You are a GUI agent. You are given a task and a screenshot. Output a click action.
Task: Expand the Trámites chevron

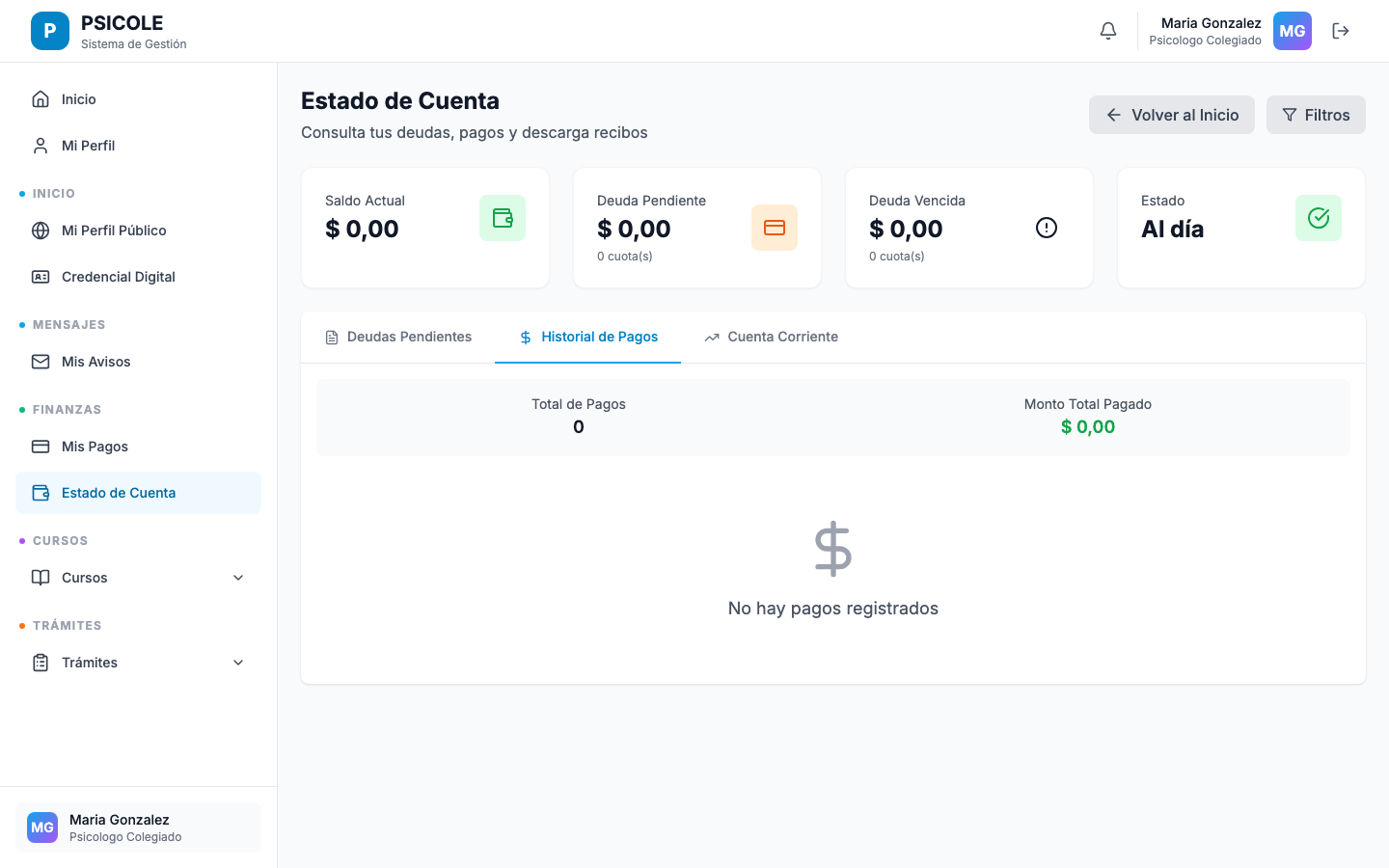[238, 663]
